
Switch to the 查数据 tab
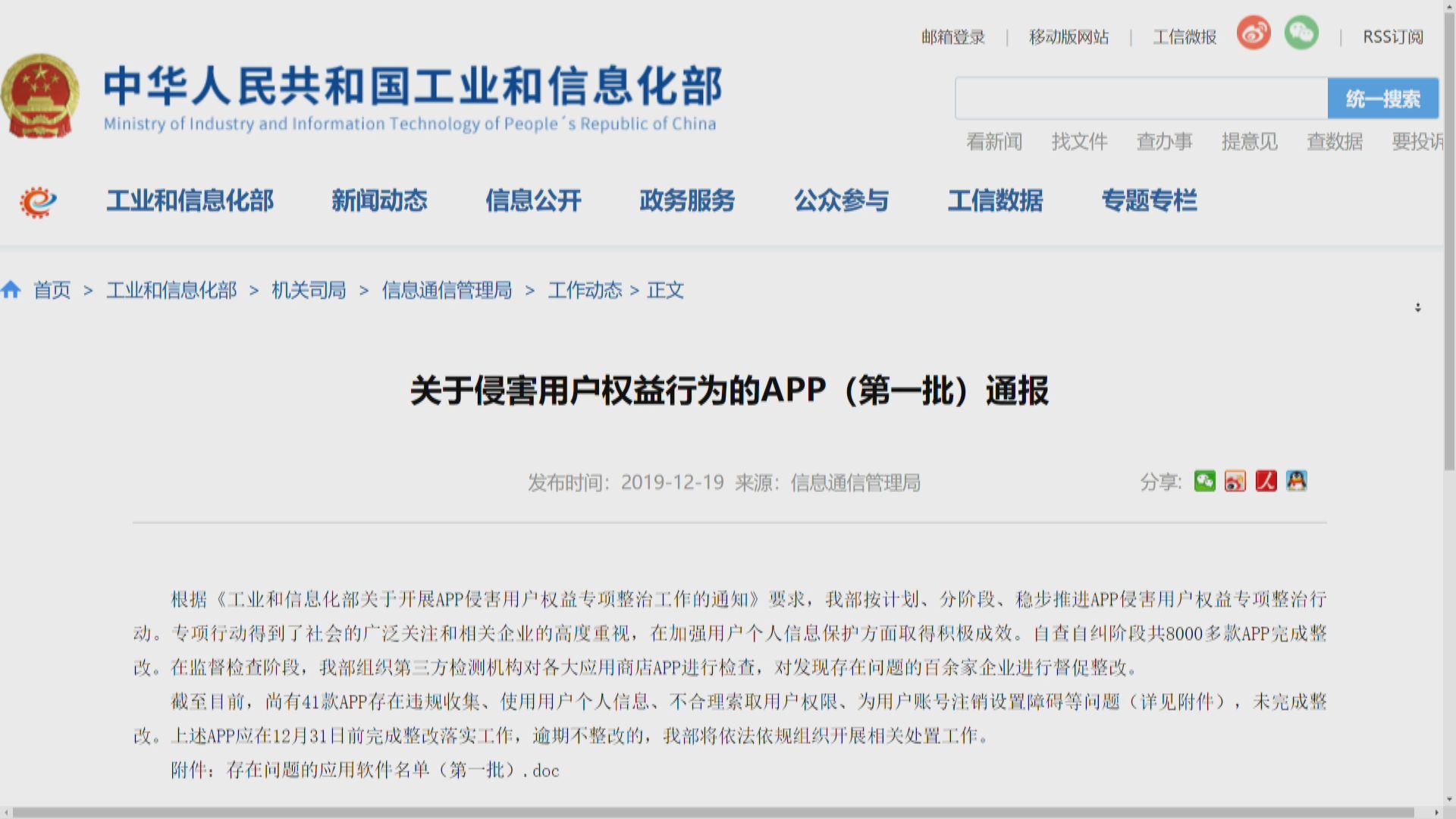click(1335, 141)
